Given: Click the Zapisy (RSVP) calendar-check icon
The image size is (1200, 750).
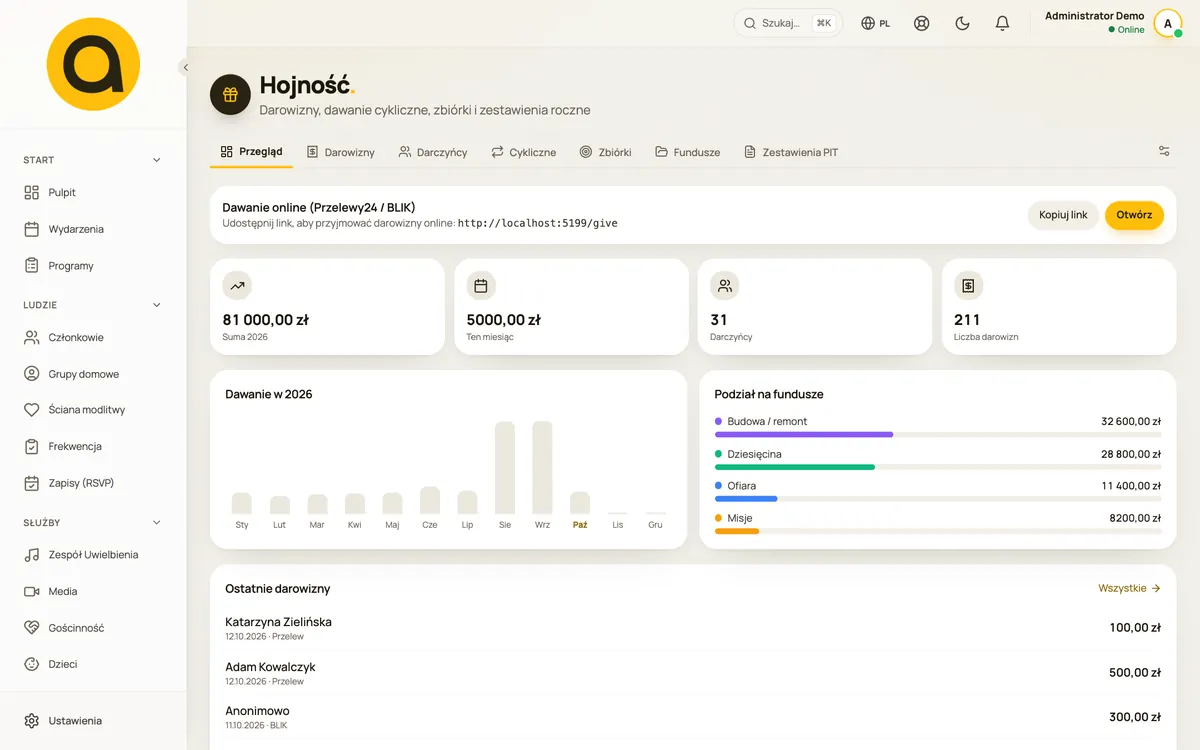Looking at the screenshot, I should (x=32, y=483).
